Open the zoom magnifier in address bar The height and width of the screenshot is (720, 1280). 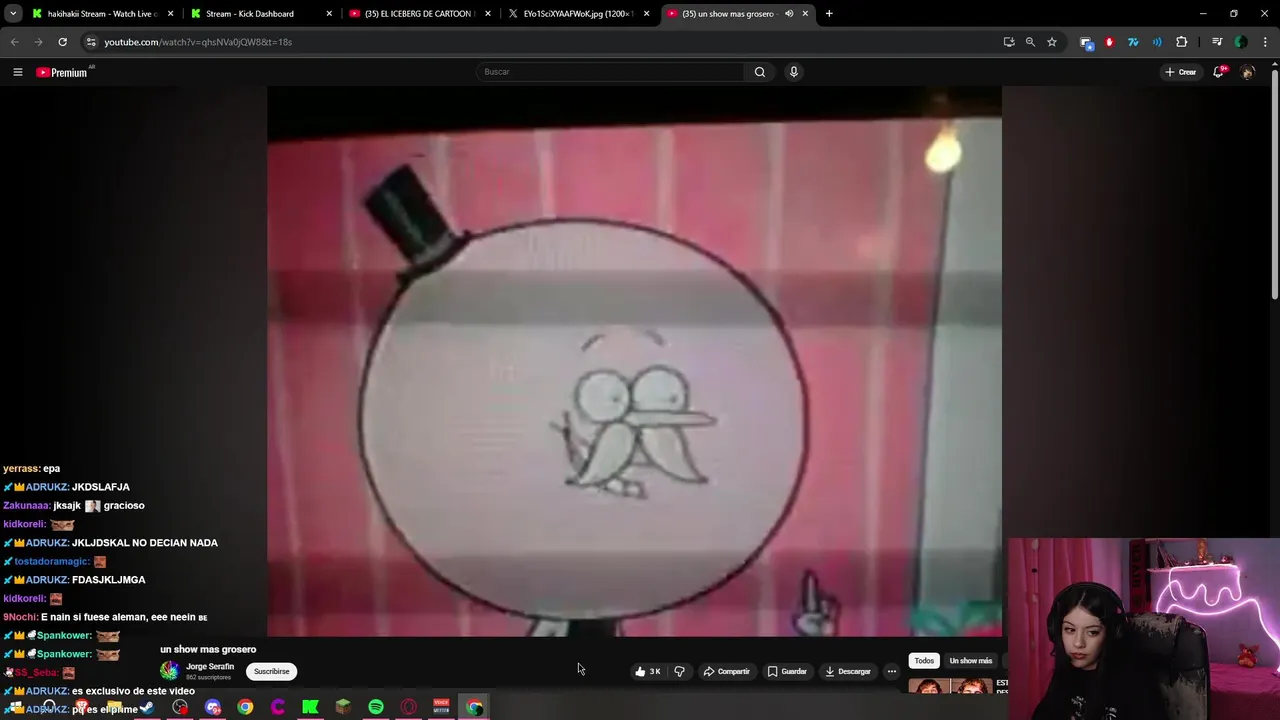tap(1030, 42)
